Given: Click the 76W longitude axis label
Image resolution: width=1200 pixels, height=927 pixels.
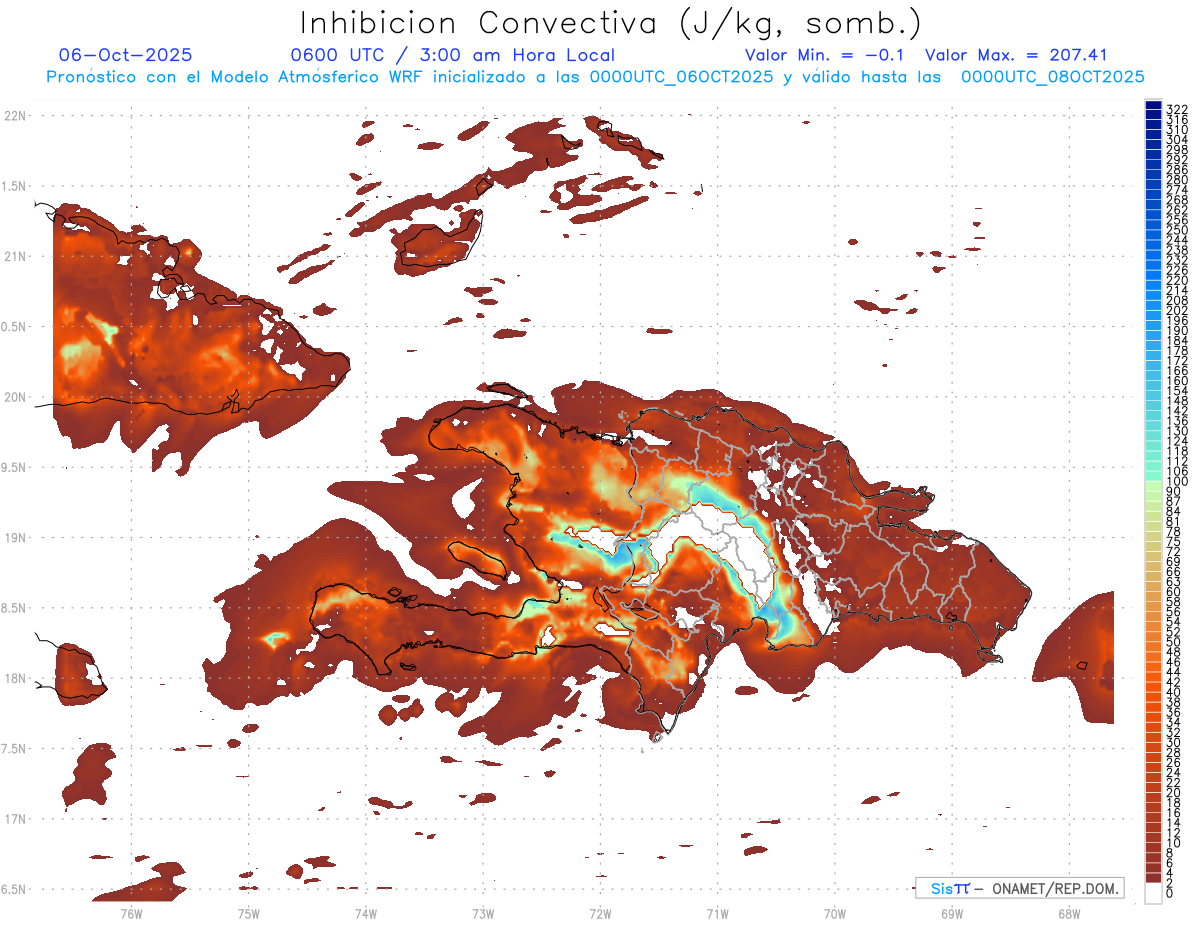Looking at the screenshot, I should click(x=131, y=912).
